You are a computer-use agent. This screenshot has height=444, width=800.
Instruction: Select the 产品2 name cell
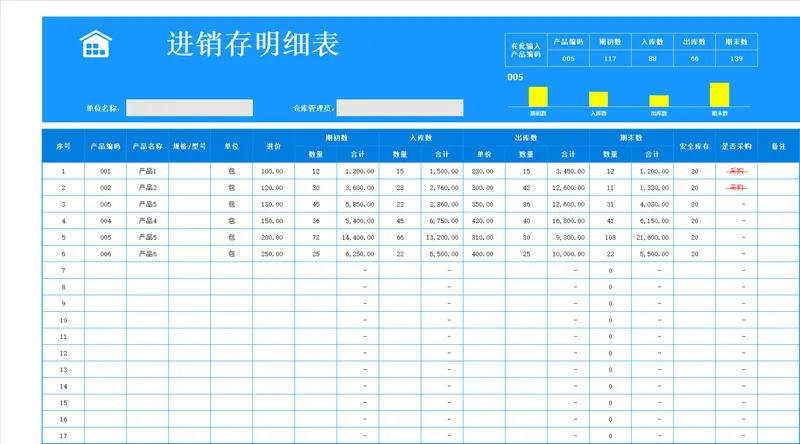[147, 188]
